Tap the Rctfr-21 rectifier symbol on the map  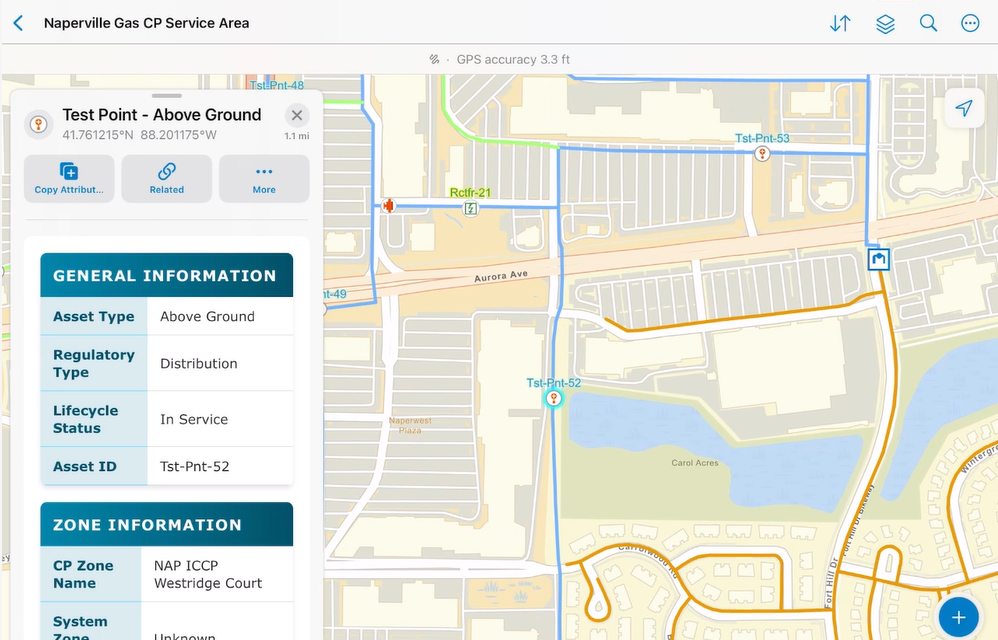(x=469, y=208)
